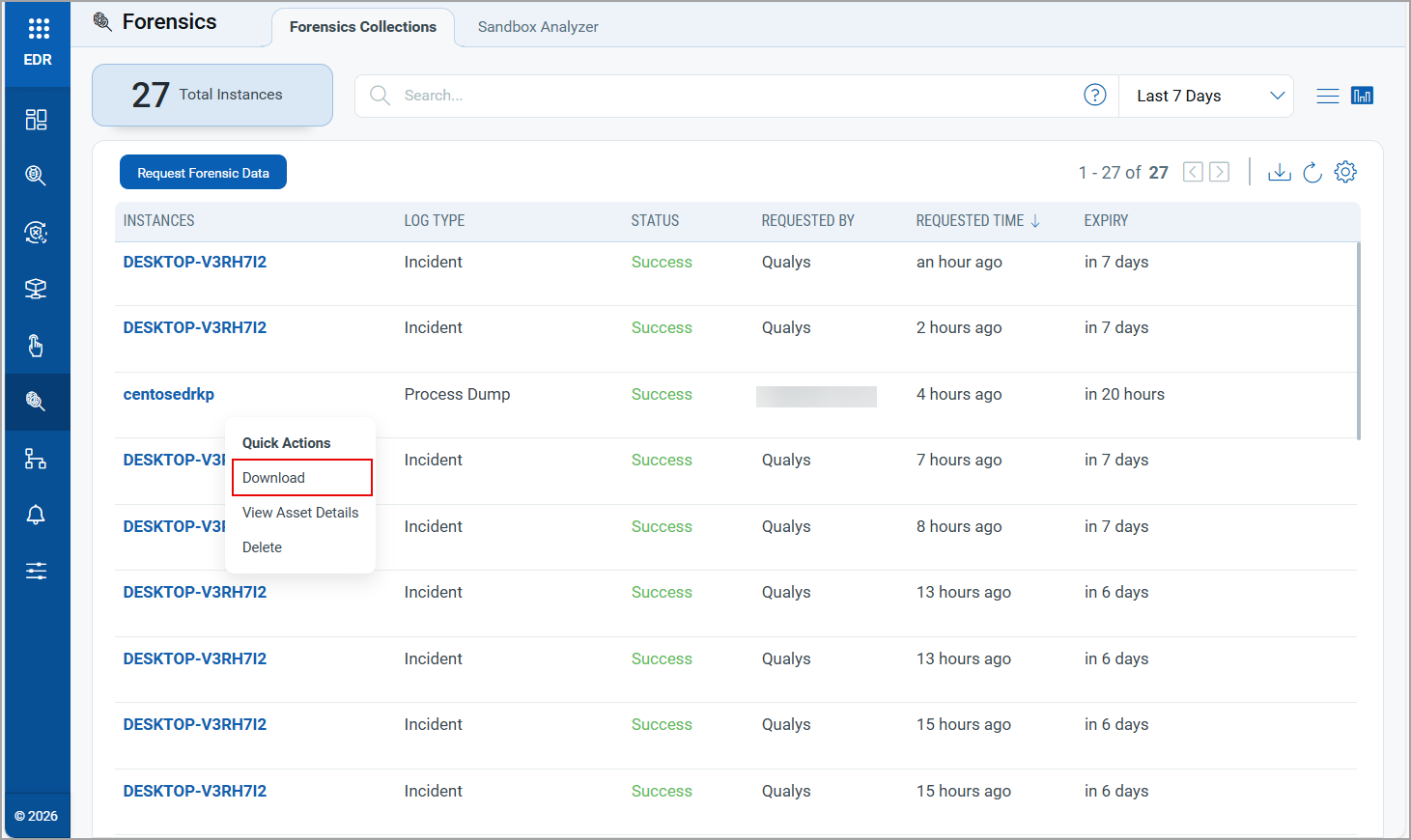The height and width of the screenshot is (840, 1411).
Task: Click the search help question mark icon
Action: pos(1094,95)
